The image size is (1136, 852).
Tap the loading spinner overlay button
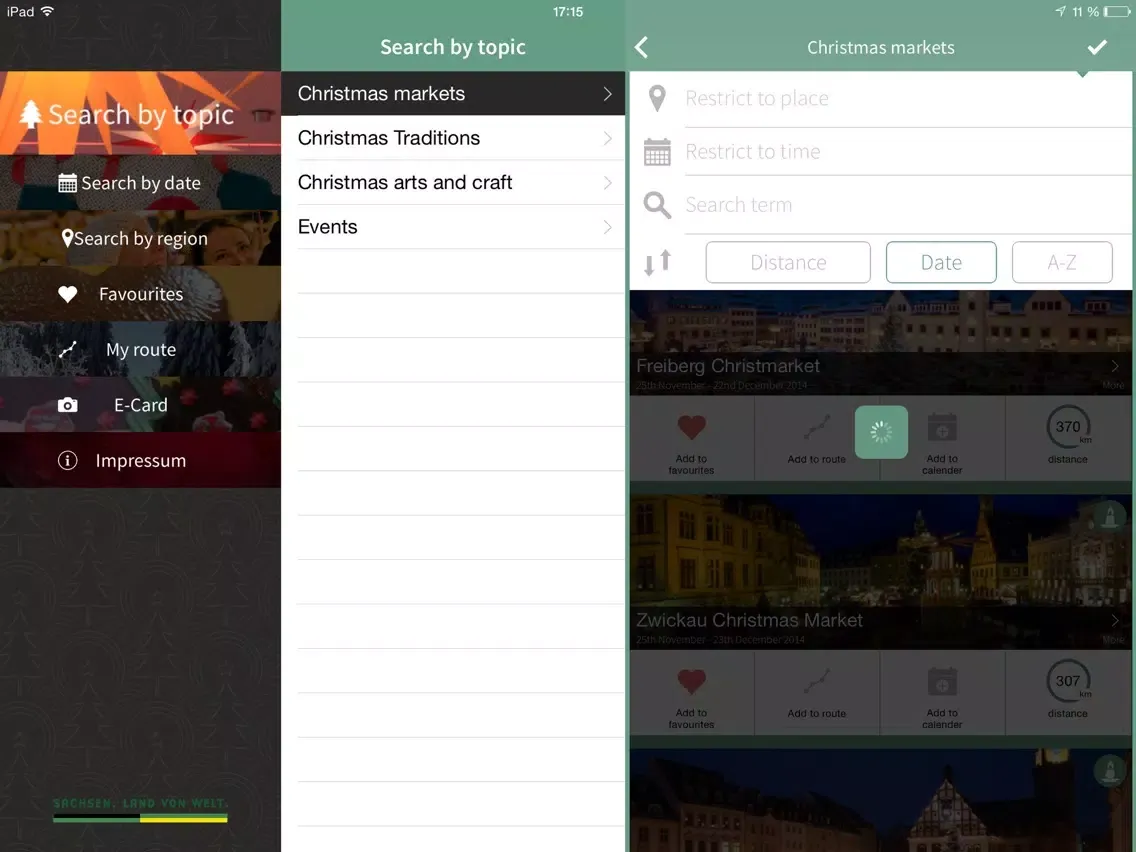click(x=881, y=433)
